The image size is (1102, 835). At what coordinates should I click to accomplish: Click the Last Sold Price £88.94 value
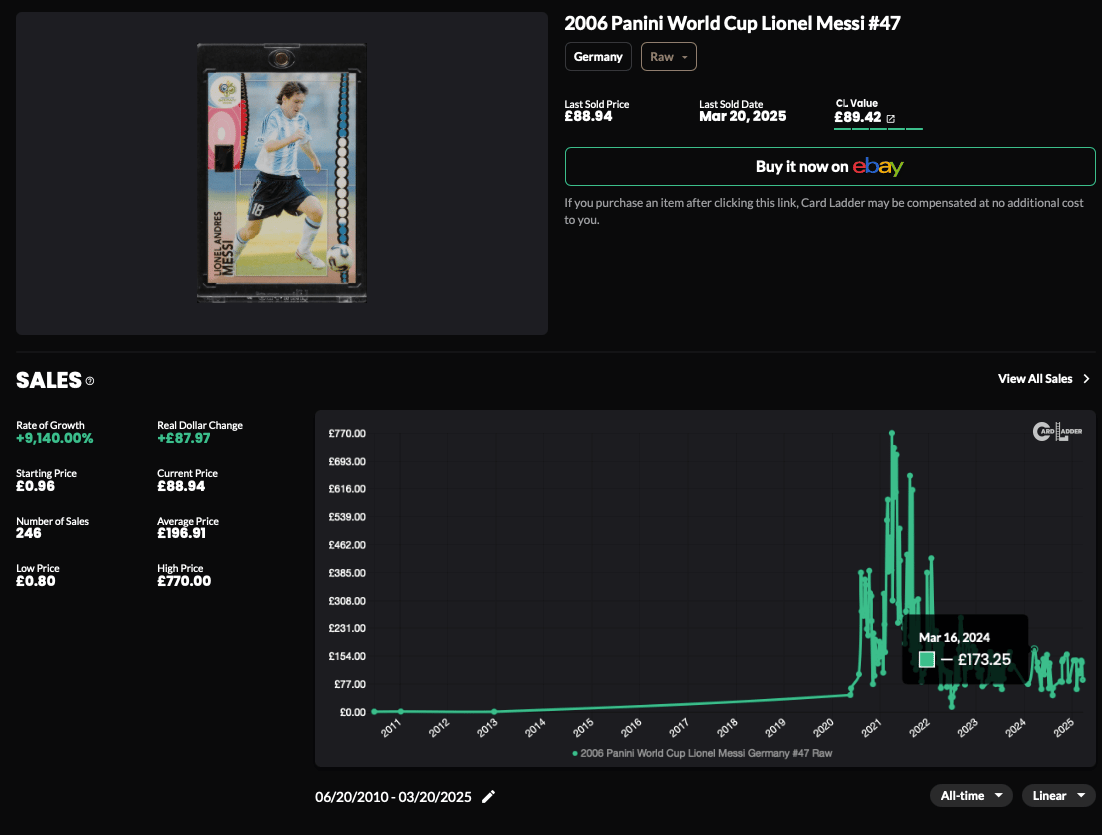(588, 117)
